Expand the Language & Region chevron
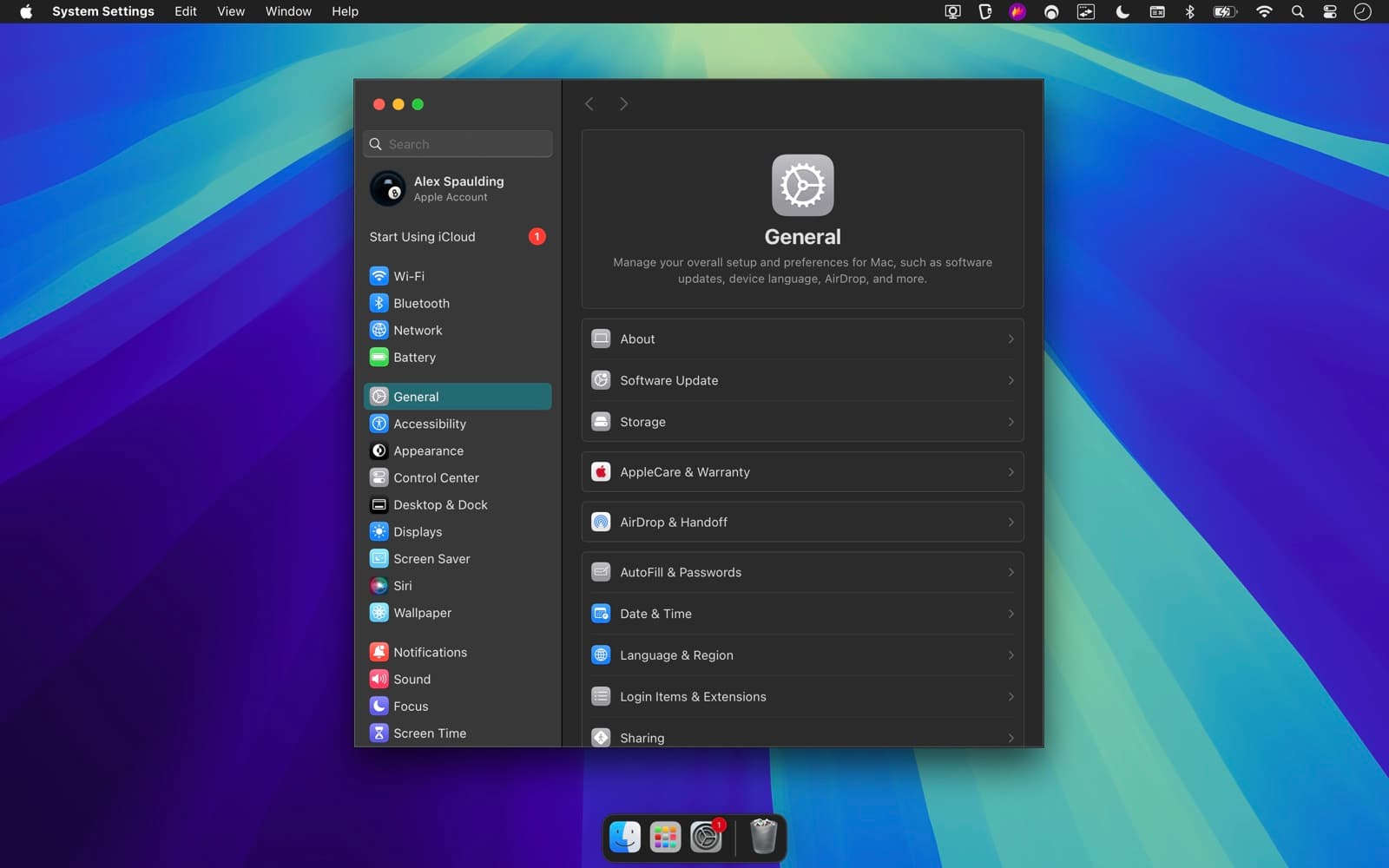The height and width of the screenshot is (868, 1389). coord(1010,655)
